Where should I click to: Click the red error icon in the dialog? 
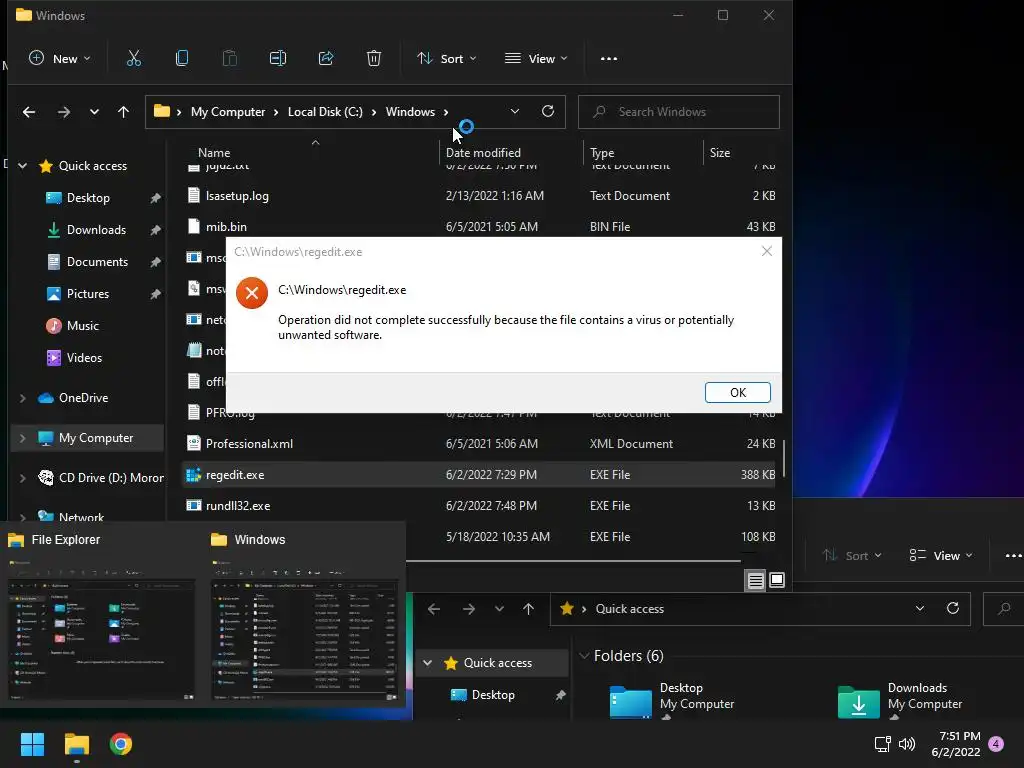[252, 293]
